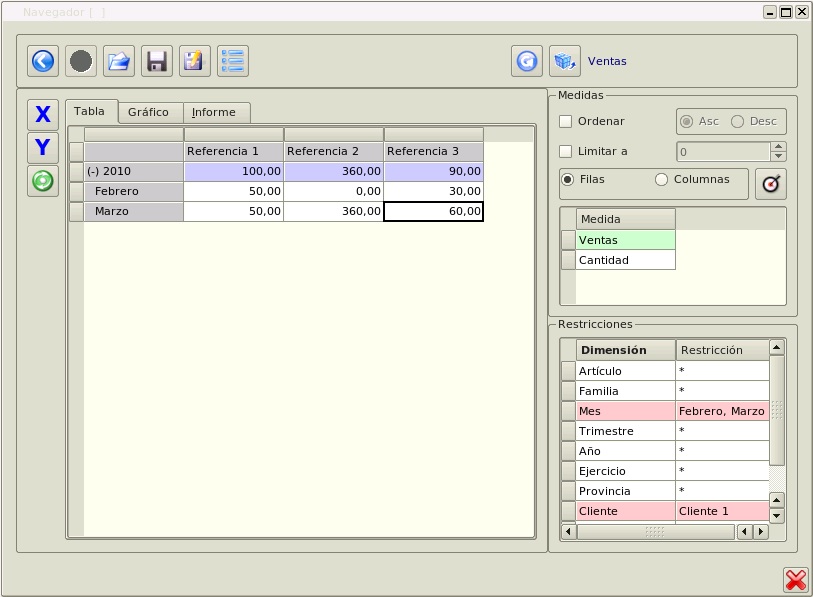This screenshot has height=597, width=813.
Task: Select the Marzo row header
Action: 134,212
